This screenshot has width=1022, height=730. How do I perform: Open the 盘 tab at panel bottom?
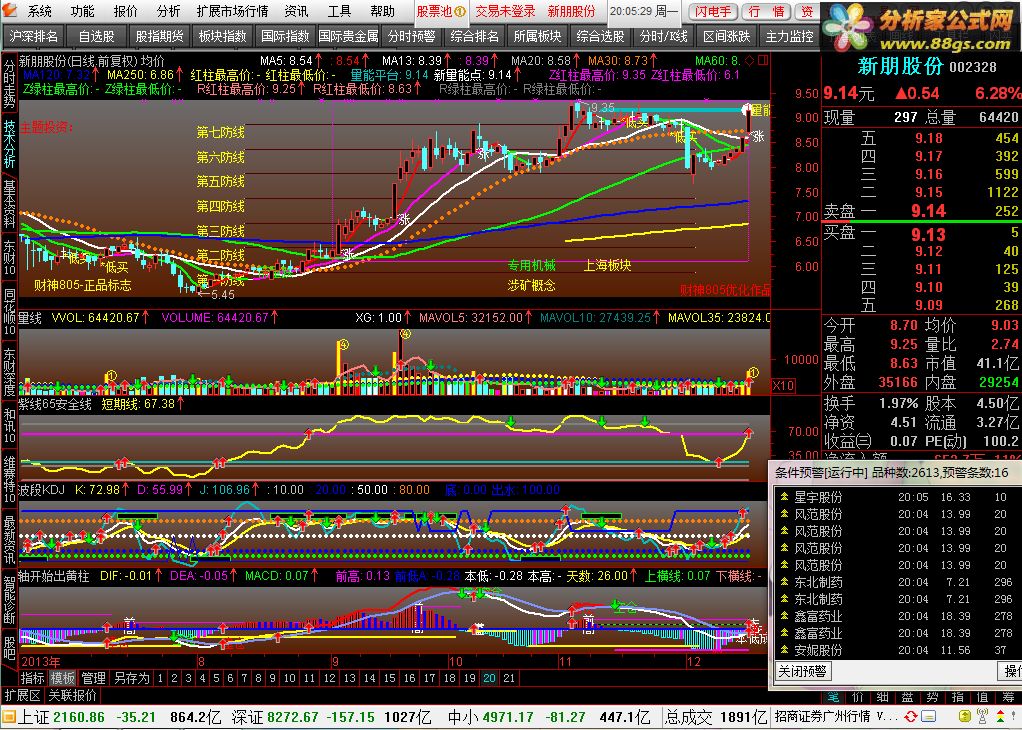[908, 697]
